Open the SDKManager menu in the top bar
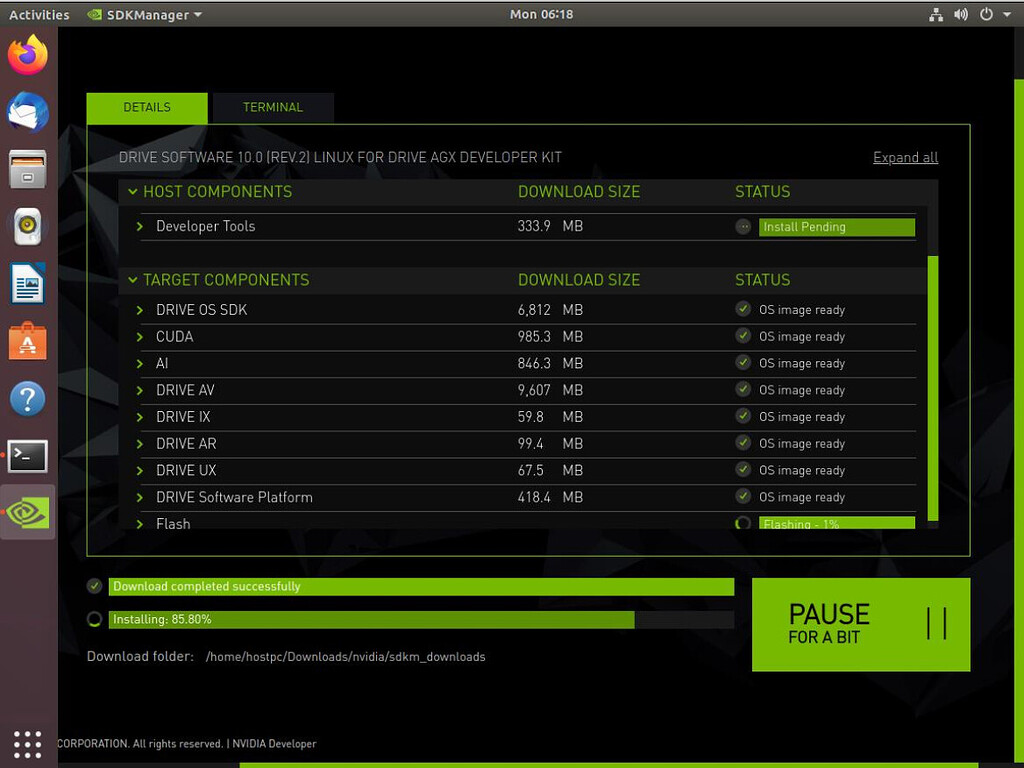Viewport: 1024px width, 768px height. click(138, 14)
